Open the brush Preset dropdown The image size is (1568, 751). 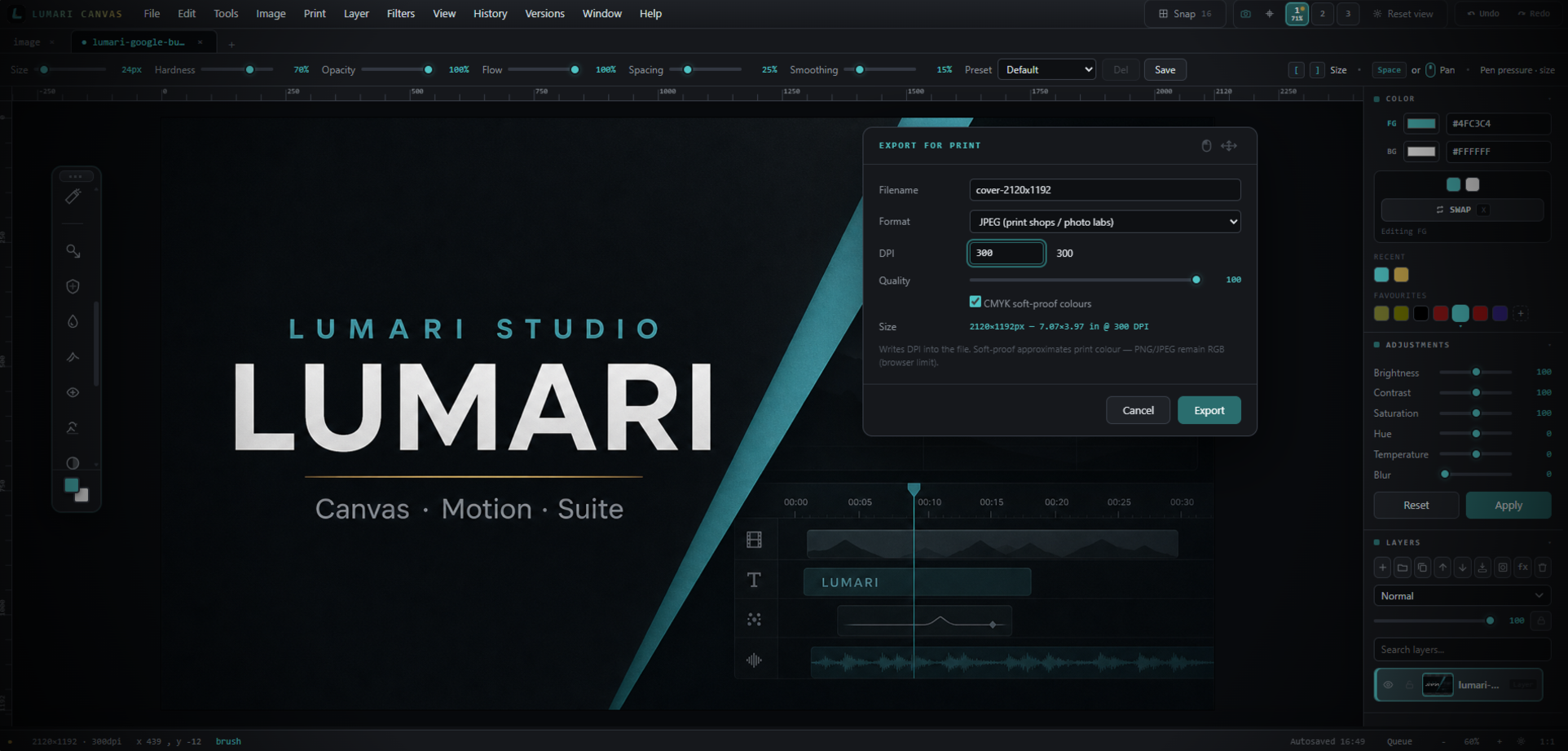click(1046, 70)
